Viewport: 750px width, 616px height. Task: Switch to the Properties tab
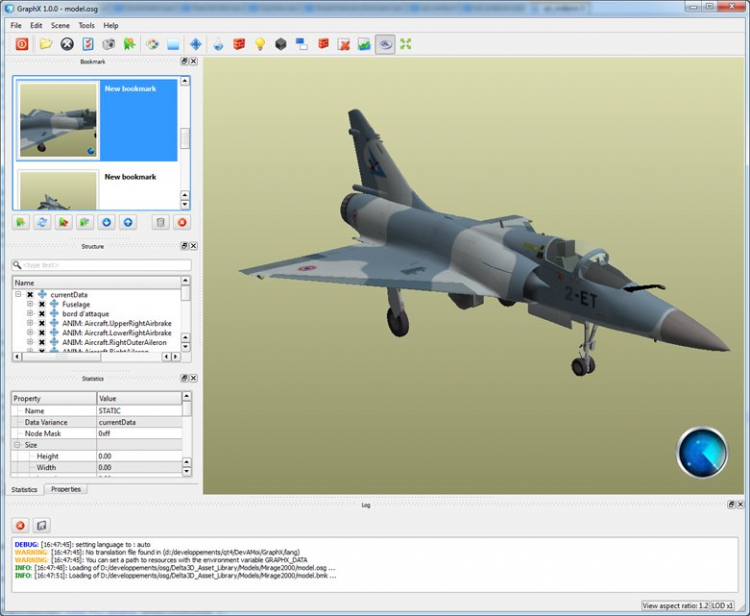tap(66, 489)
